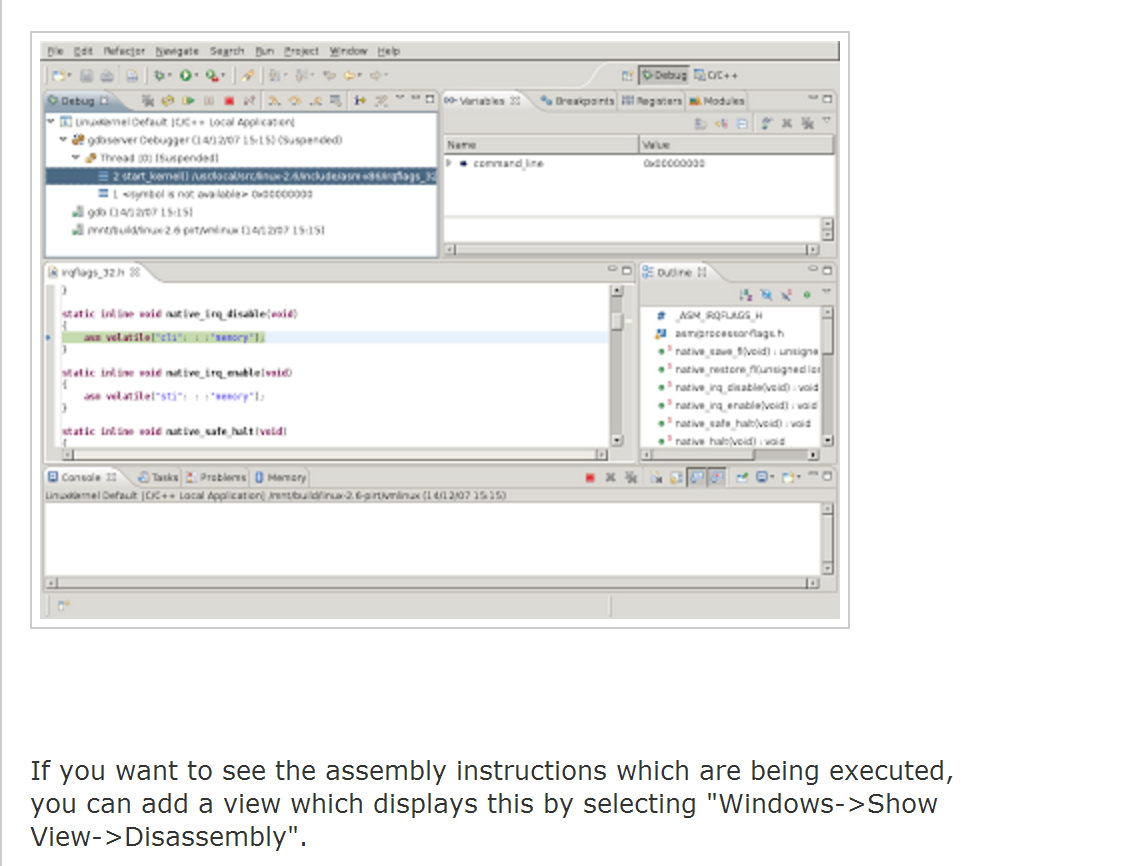
Task: Toggle scroll lock in the Console view
Action: pyautogui.click(x=676, y=478)
